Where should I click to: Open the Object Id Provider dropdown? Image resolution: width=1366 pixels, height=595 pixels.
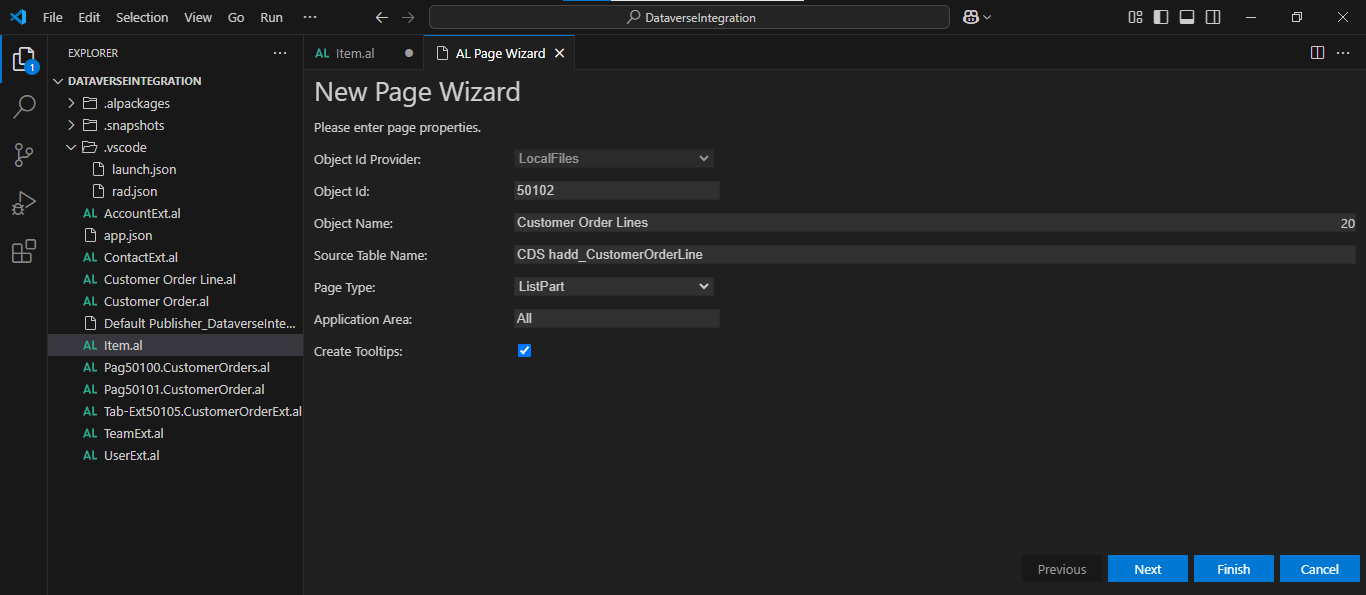pyautogui.click(x=613, y=158)
